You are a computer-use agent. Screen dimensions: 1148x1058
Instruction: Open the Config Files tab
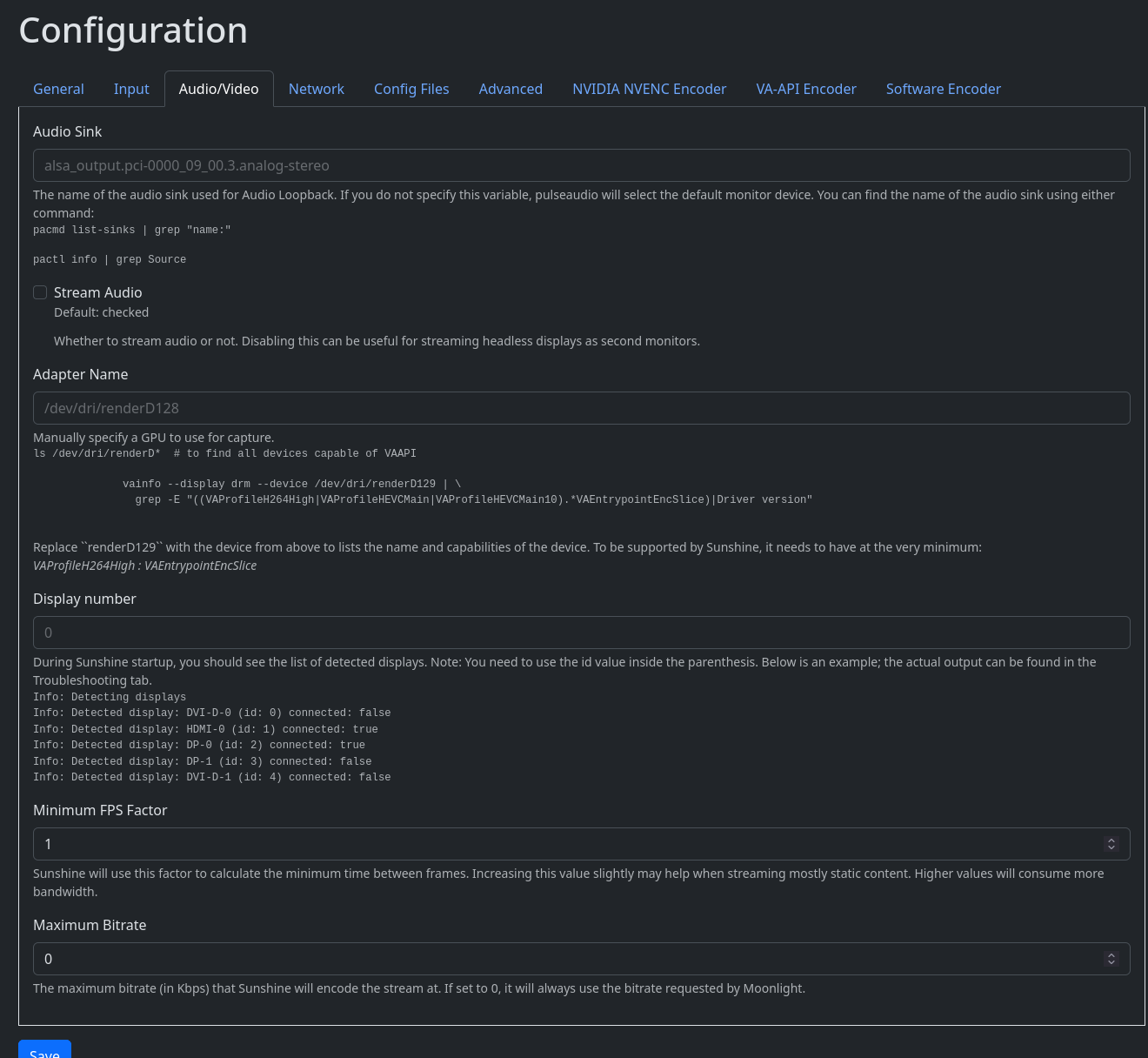point(411,89)
